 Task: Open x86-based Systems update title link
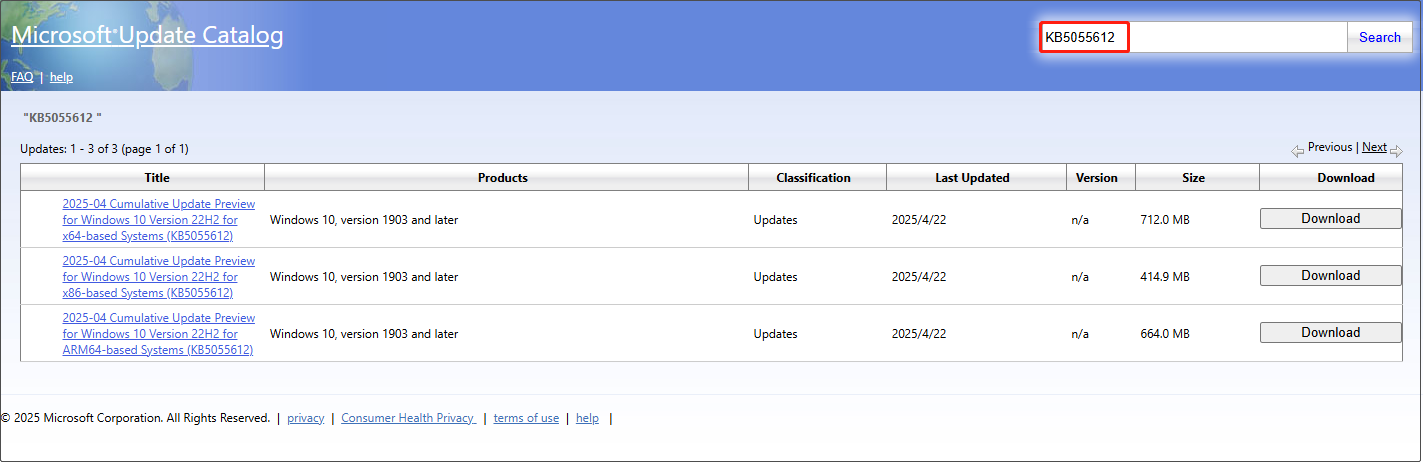tap(158, 277)
